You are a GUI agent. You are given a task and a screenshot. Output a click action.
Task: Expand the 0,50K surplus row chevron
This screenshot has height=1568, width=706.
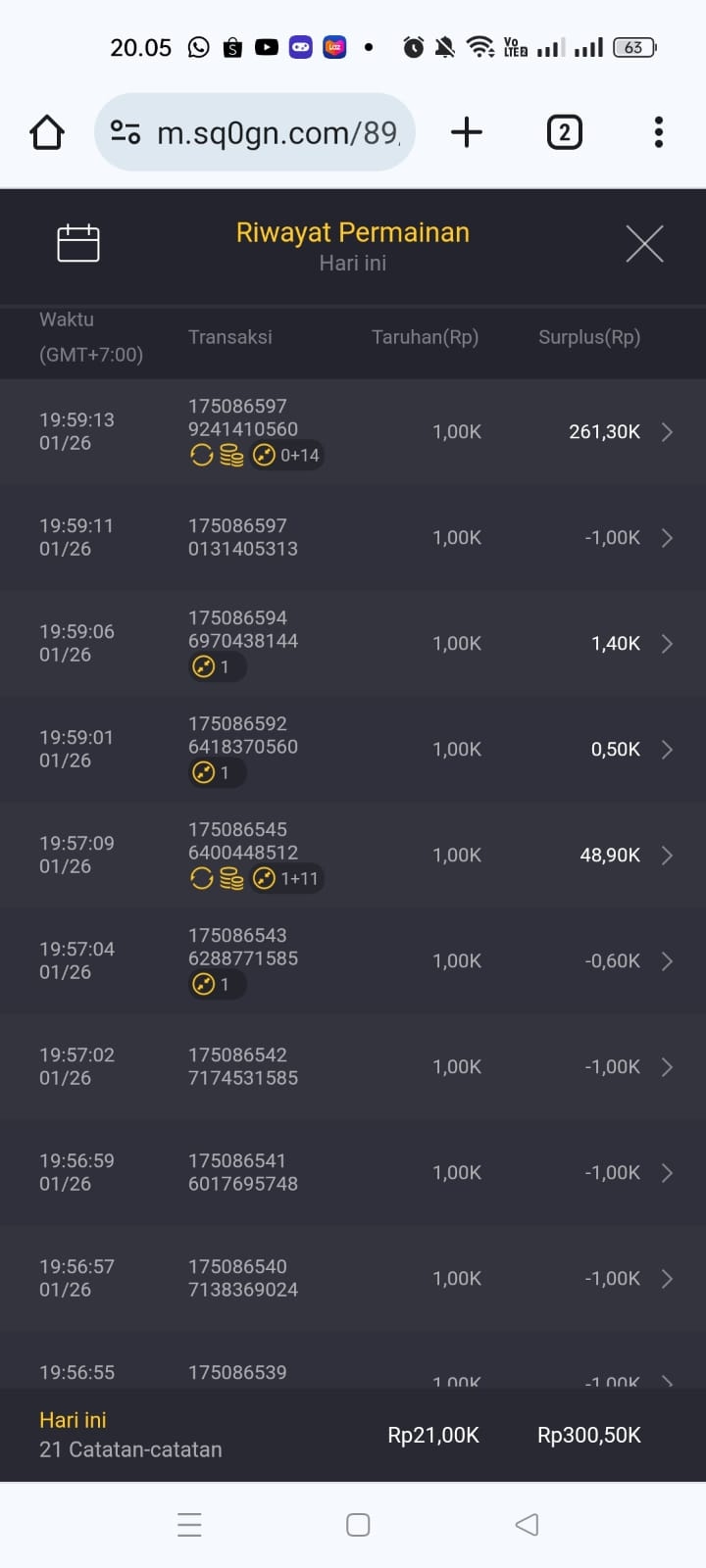[x=667, y=750]
